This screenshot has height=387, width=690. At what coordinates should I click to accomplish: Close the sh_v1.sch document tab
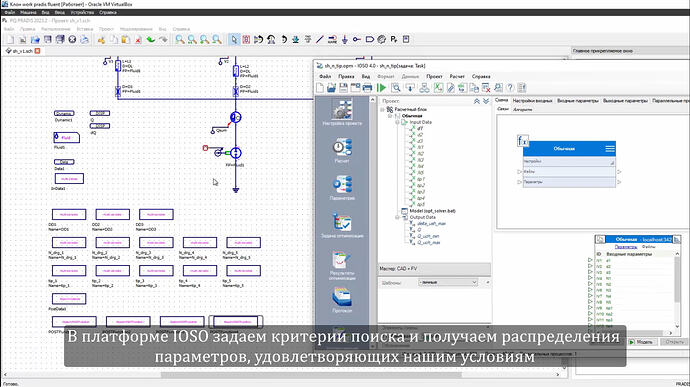click(37, 51)
